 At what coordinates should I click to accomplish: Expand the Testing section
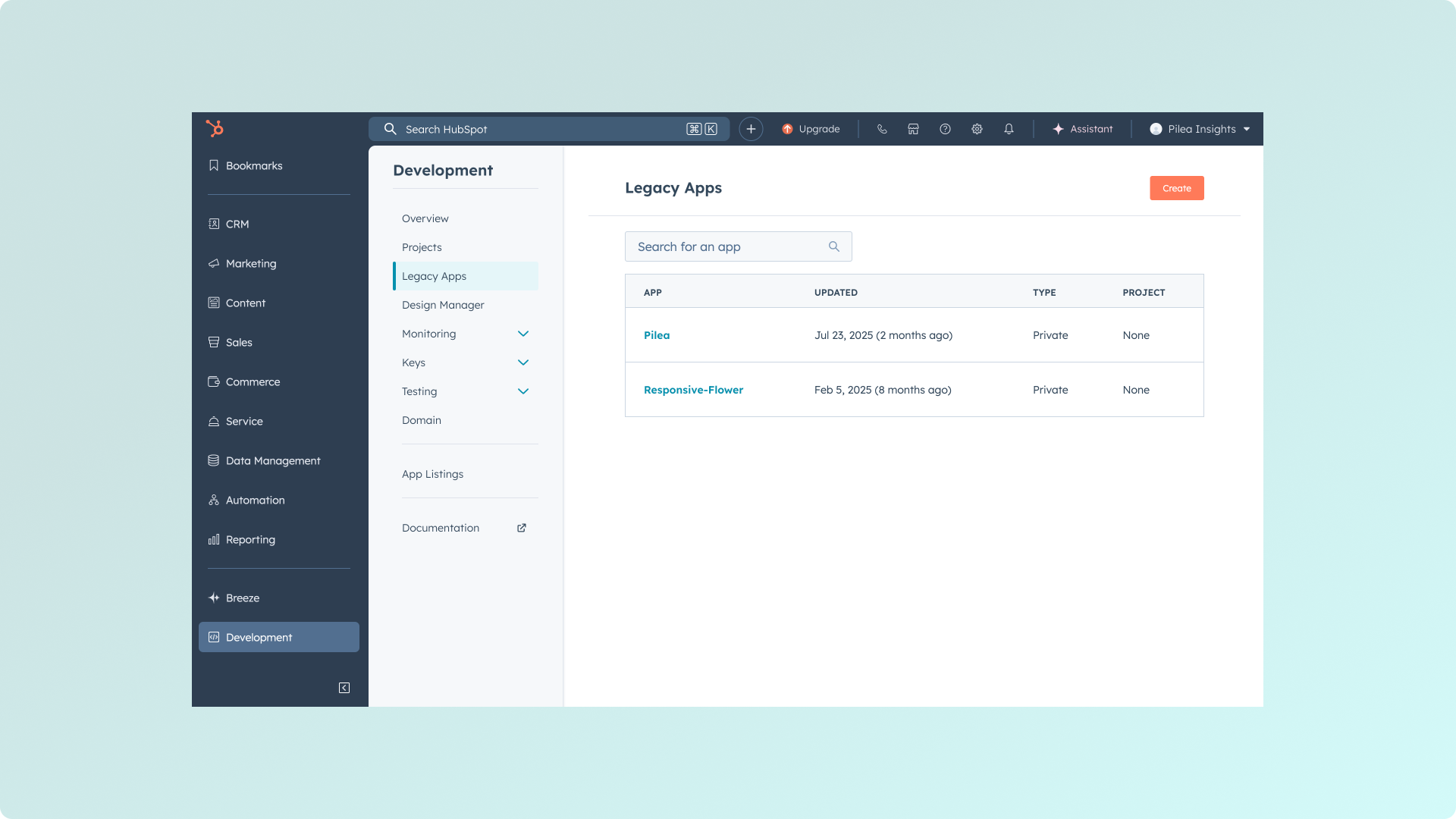click(522, 391)
